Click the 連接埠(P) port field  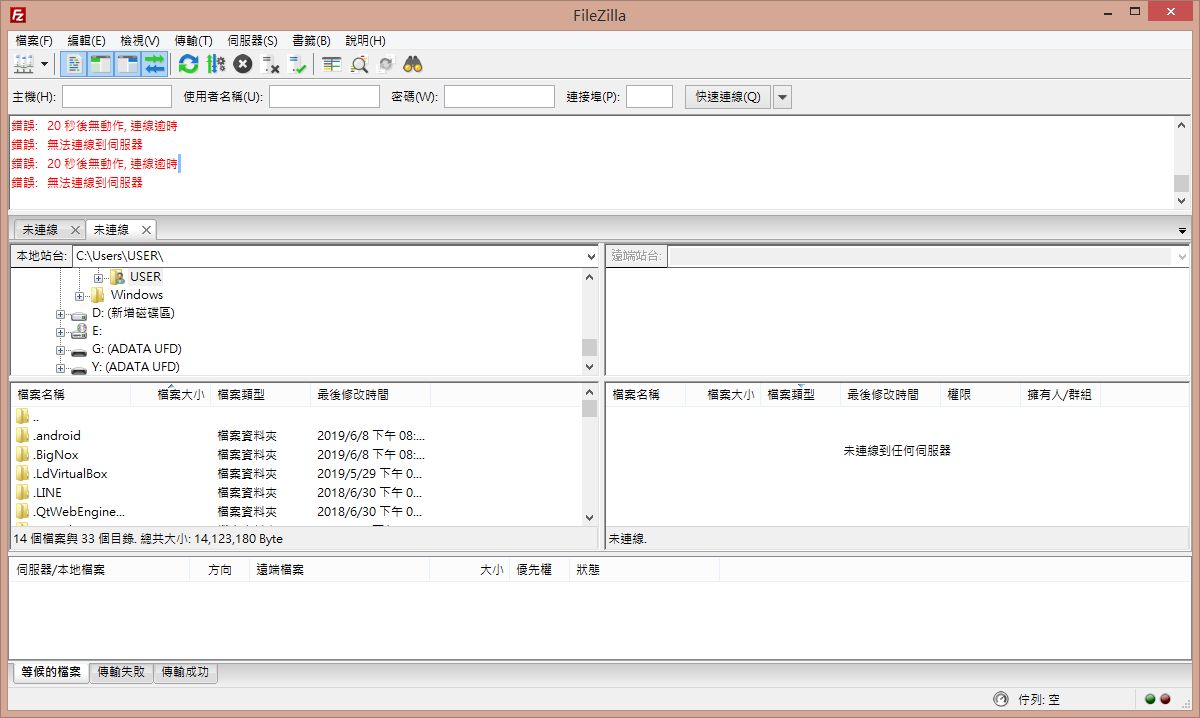pyautogui.click(x=649, y=97)
